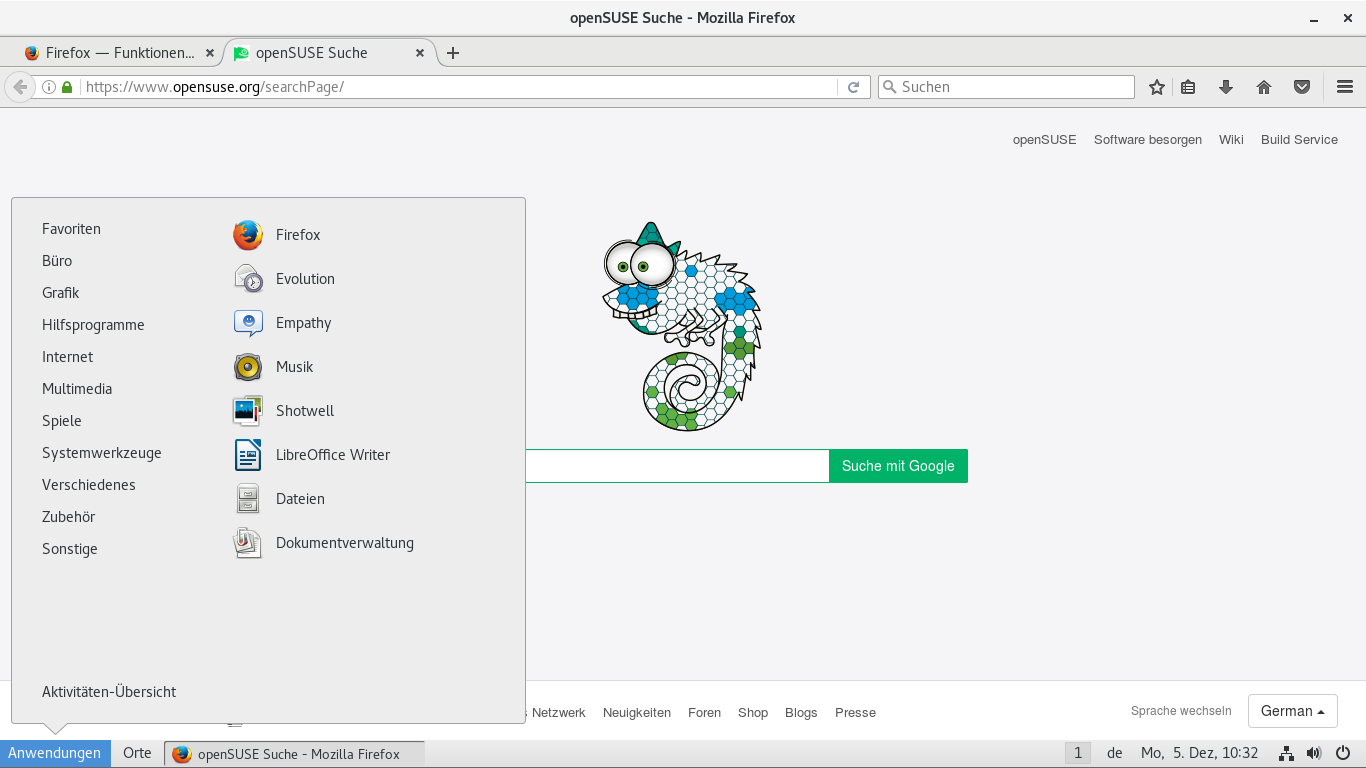
Task: Select the Büro category
Action: pos(57,261)
